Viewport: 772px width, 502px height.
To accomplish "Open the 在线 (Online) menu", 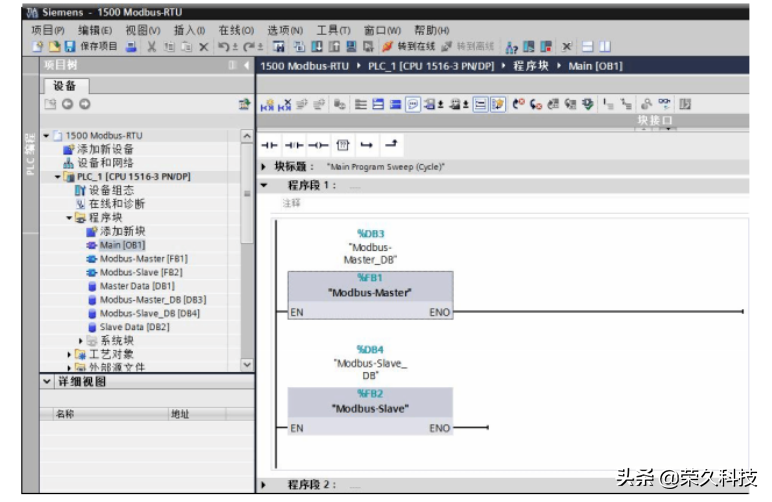I will (236, 31).
